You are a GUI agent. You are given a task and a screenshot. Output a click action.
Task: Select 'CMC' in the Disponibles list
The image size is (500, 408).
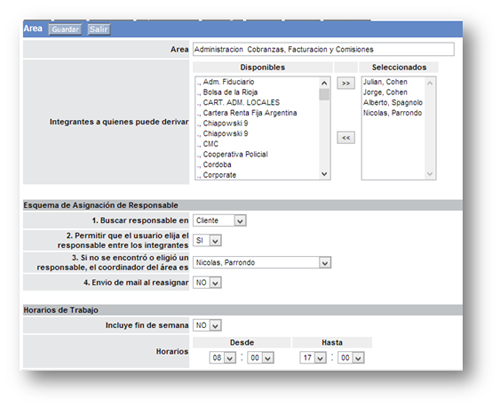coord(207,144)
